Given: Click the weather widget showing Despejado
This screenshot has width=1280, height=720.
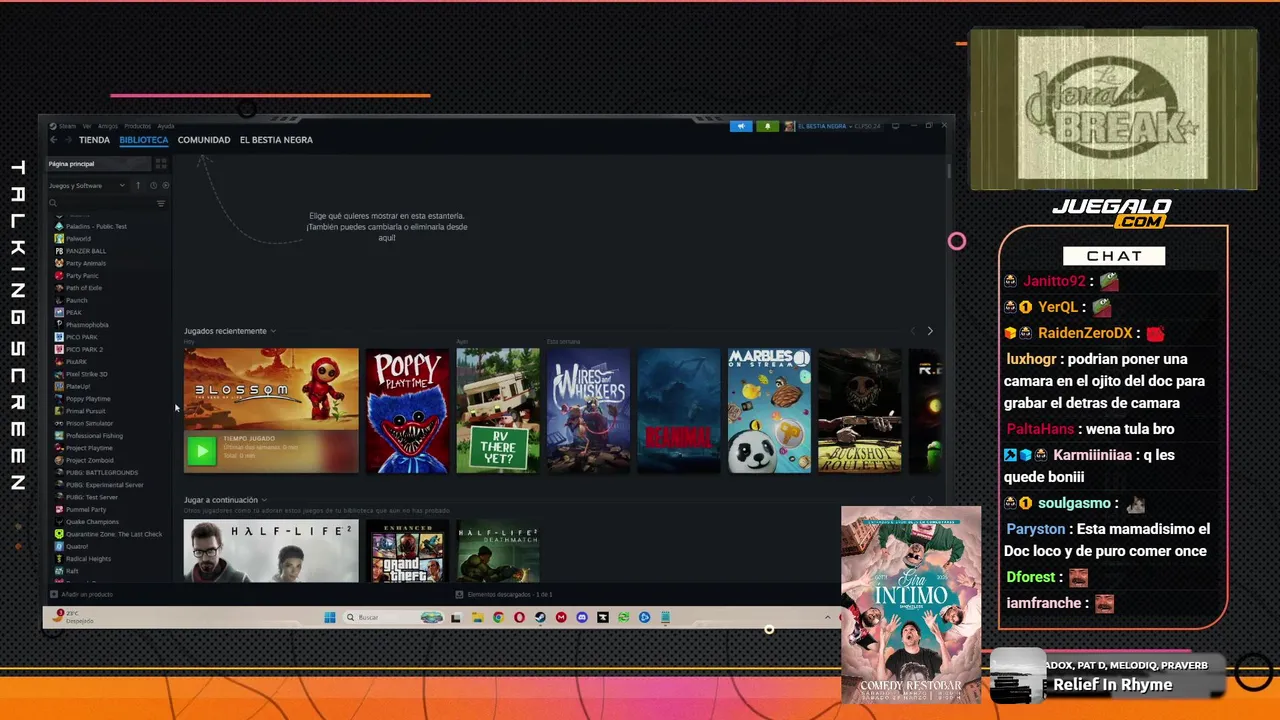Looking at the screenshot, I should (x=73, y=617).
